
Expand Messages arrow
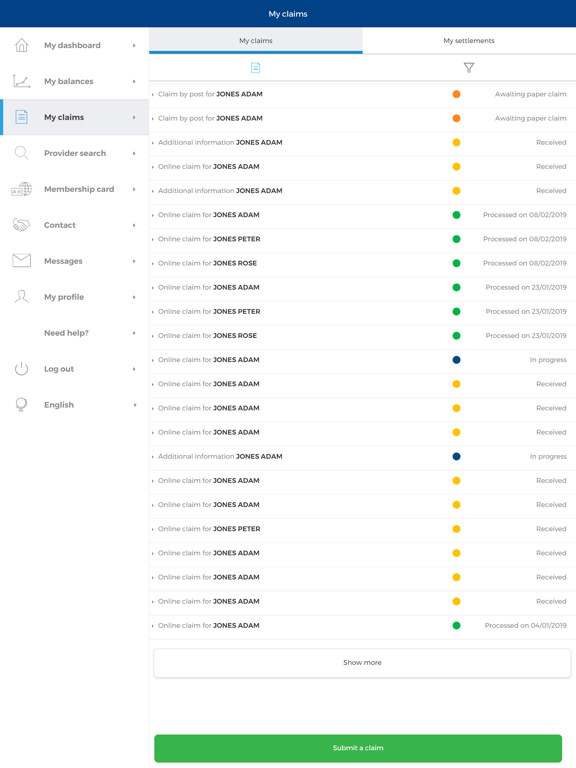point(134,261)
